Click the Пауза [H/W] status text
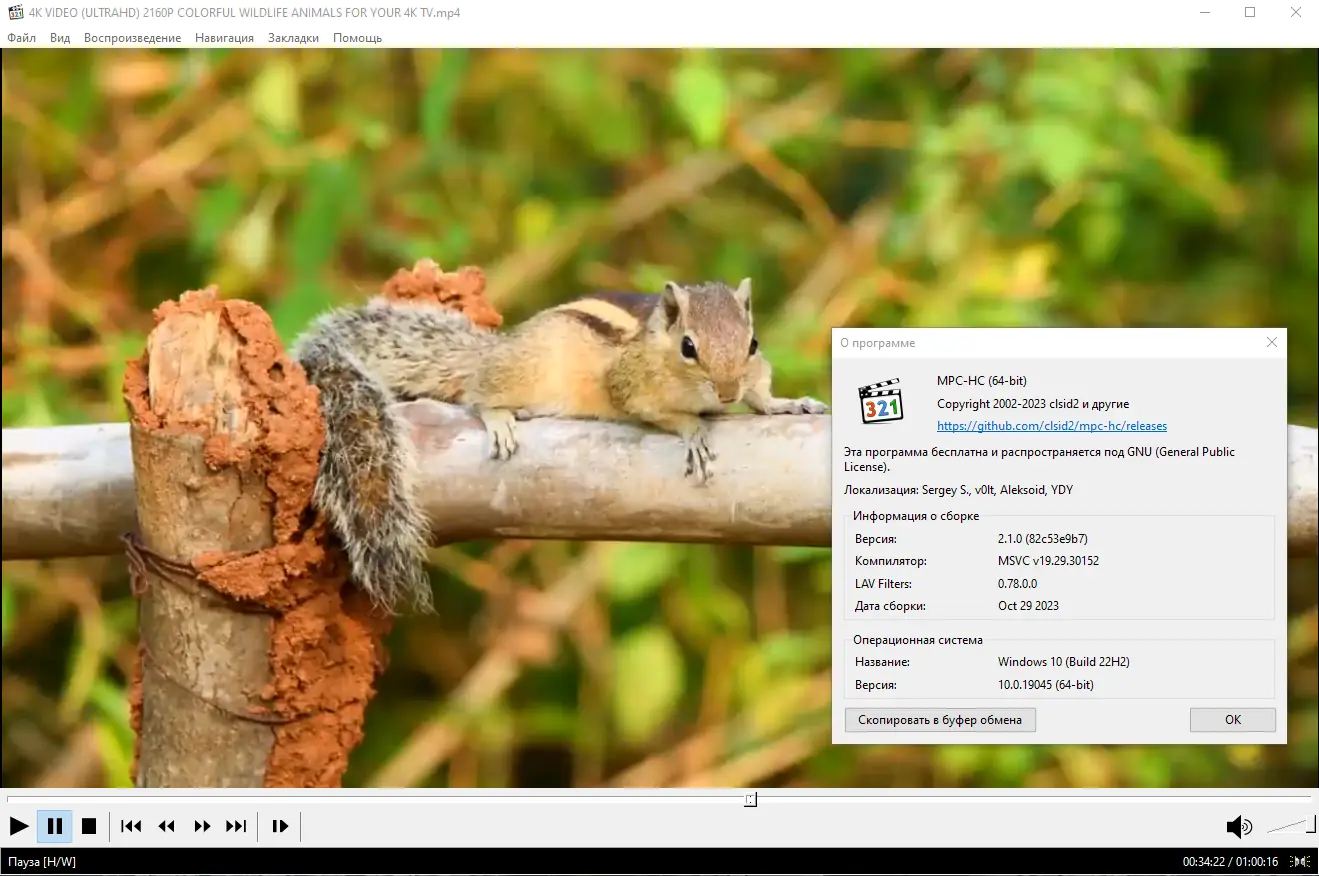1319x876 pixels. (42, 862)
